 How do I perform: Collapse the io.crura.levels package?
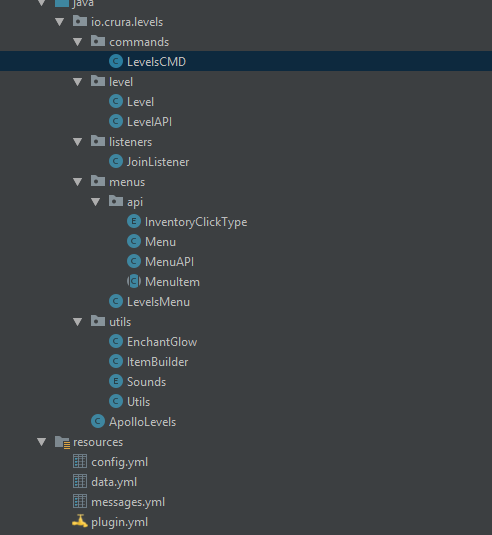[x=60, y=22]
